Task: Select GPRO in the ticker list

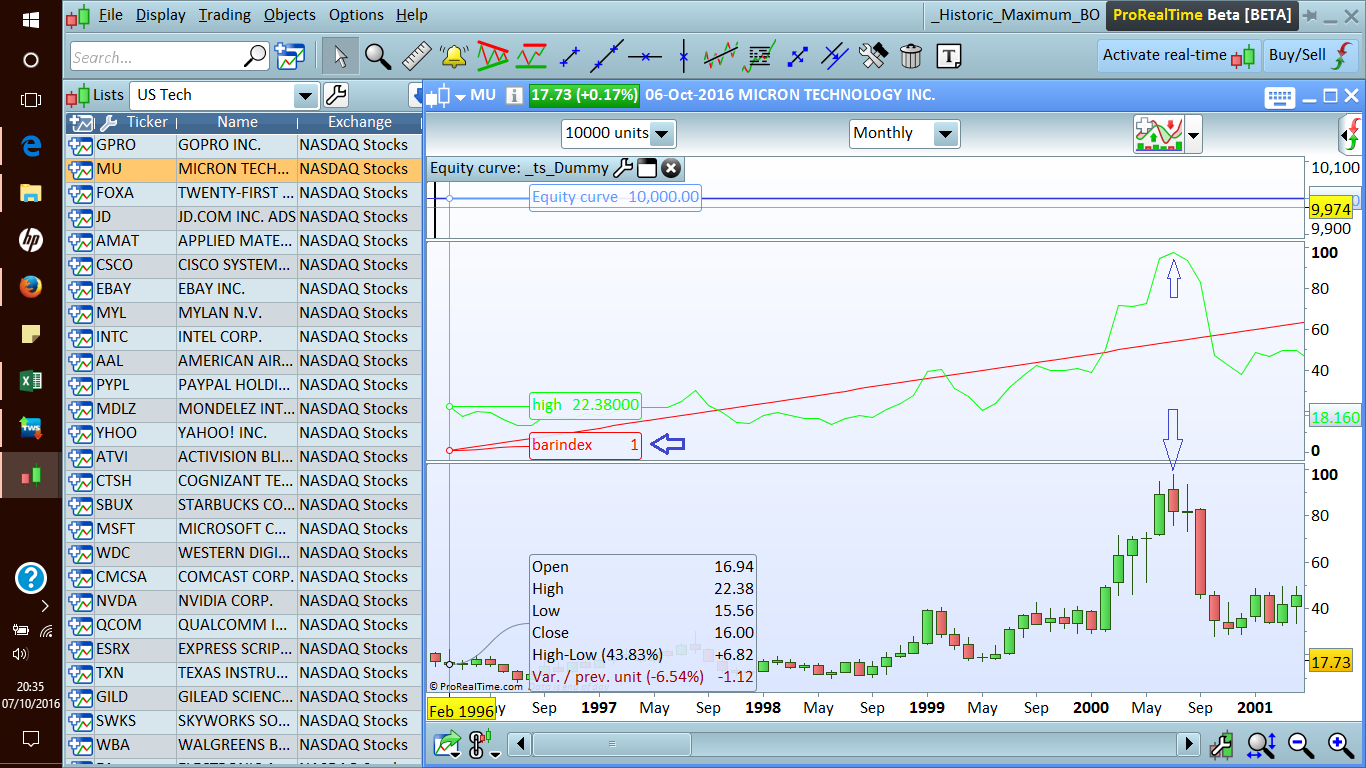Action: (x=244, y=145)
